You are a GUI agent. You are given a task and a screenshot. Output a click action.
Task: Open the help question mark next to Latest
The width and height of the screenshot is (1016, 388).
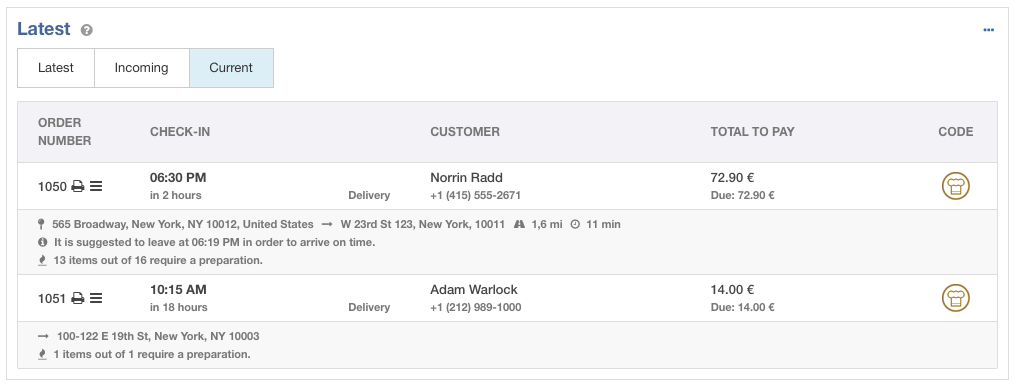pyautogui.click(x=87, y=30)
